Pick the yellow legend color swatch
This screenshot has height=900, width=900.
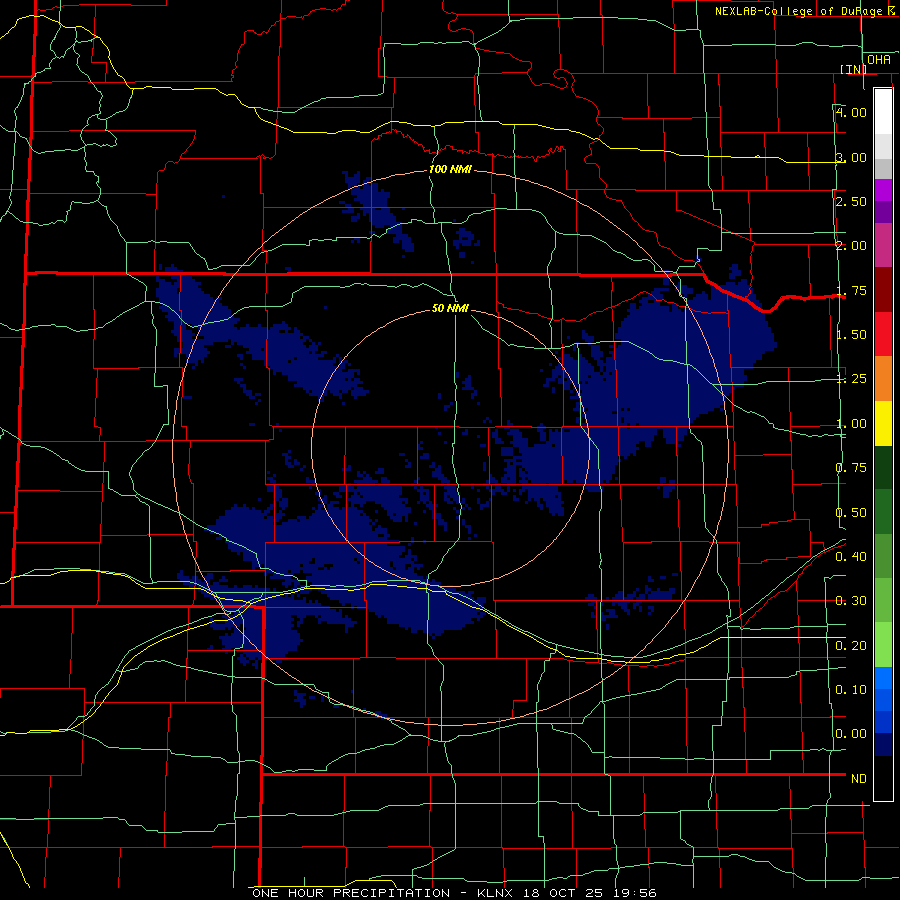pyautogui.click(x=883, y=424)
